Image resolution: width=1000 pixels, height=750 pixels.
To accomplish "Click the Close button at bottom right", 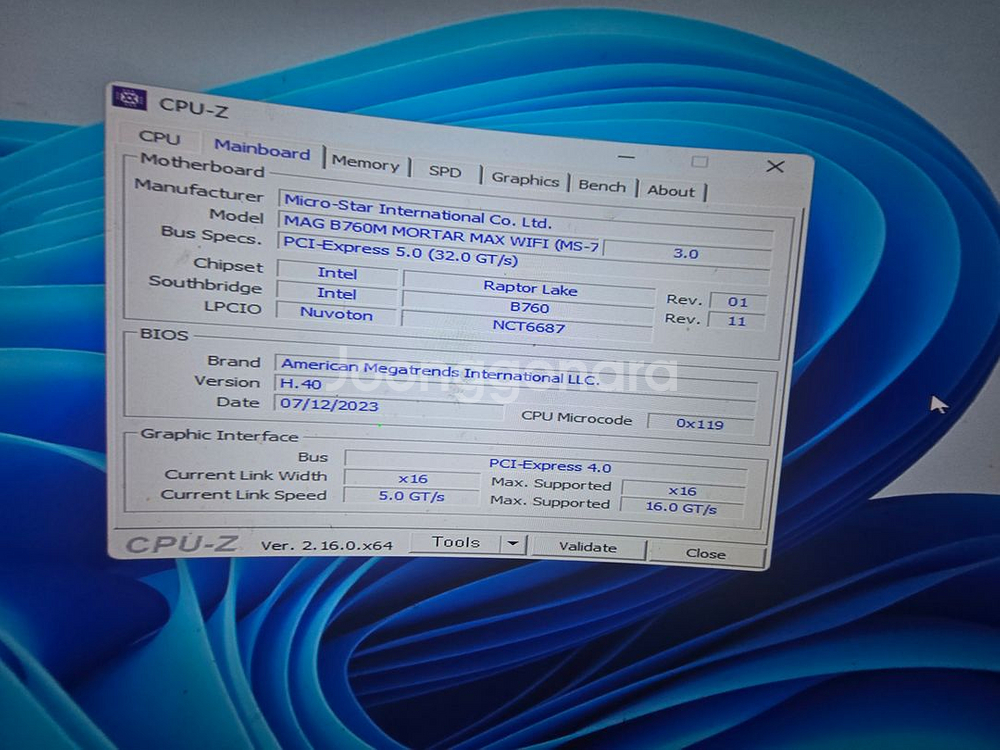I will [705, 553].
